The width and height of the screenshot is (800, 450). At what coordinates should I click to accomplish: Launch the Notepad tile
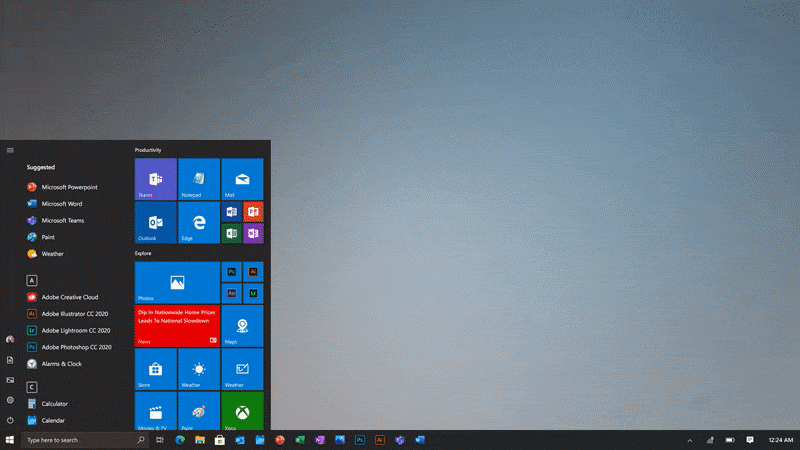(x=198, y=179)
